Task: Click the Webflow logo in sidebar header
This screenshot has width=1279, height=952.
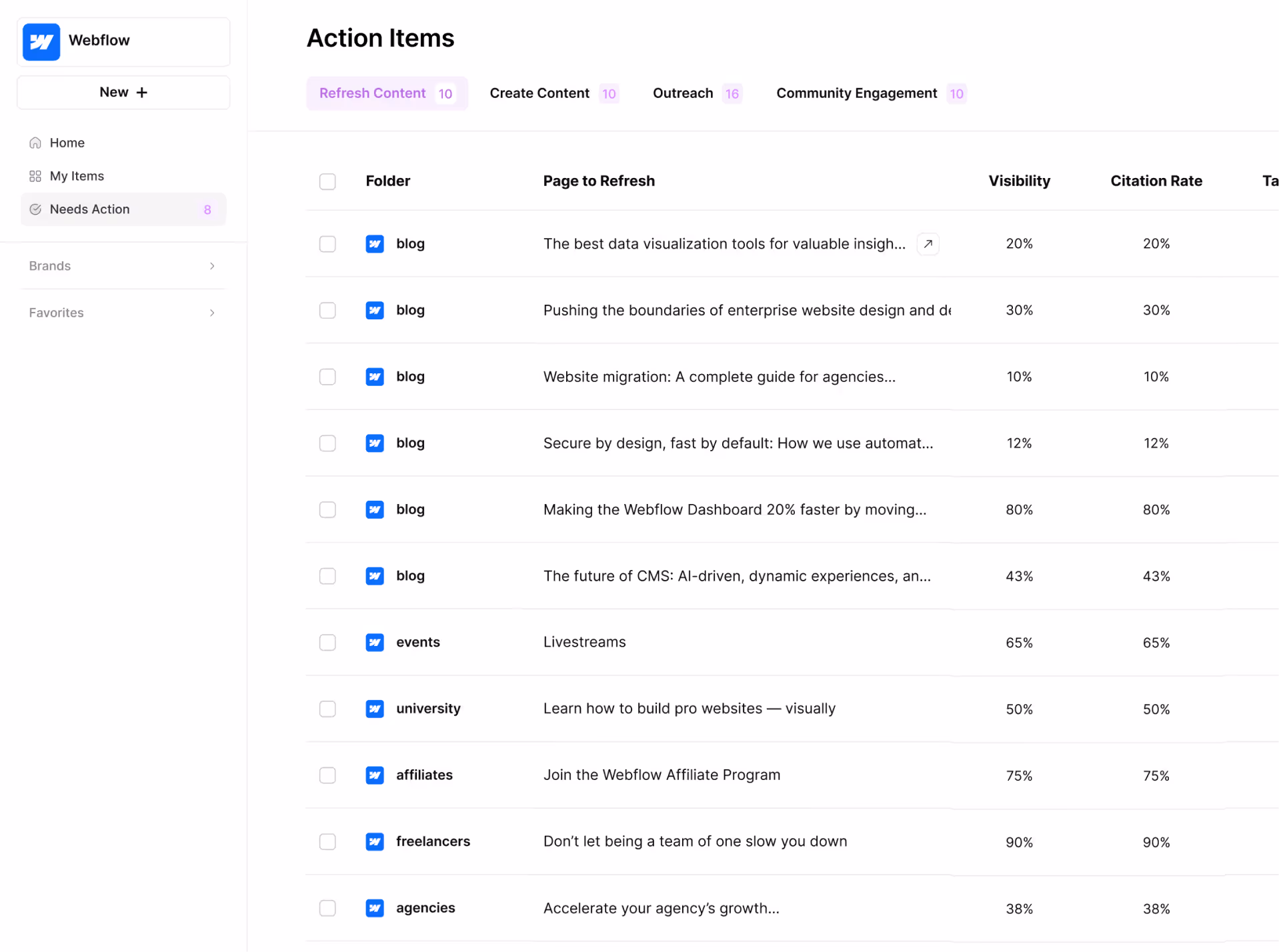Action: (41, 42)
